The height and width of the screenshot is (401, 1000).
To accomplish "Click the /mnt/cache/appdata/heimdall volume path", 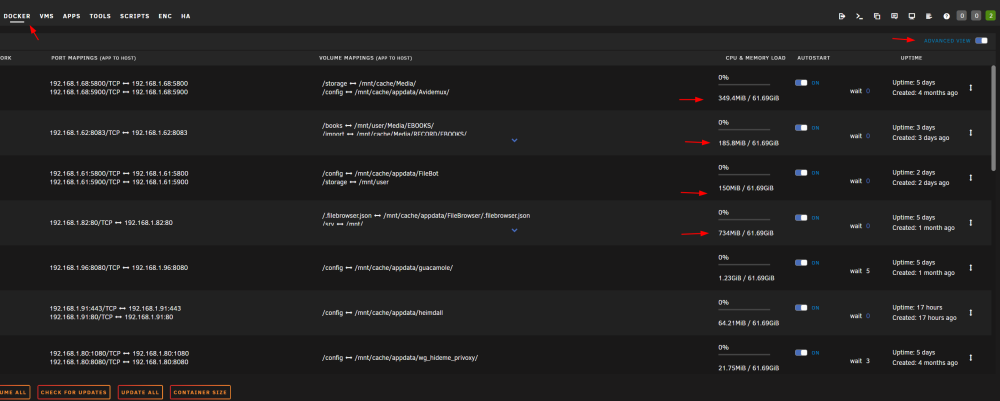I will 398,312.
